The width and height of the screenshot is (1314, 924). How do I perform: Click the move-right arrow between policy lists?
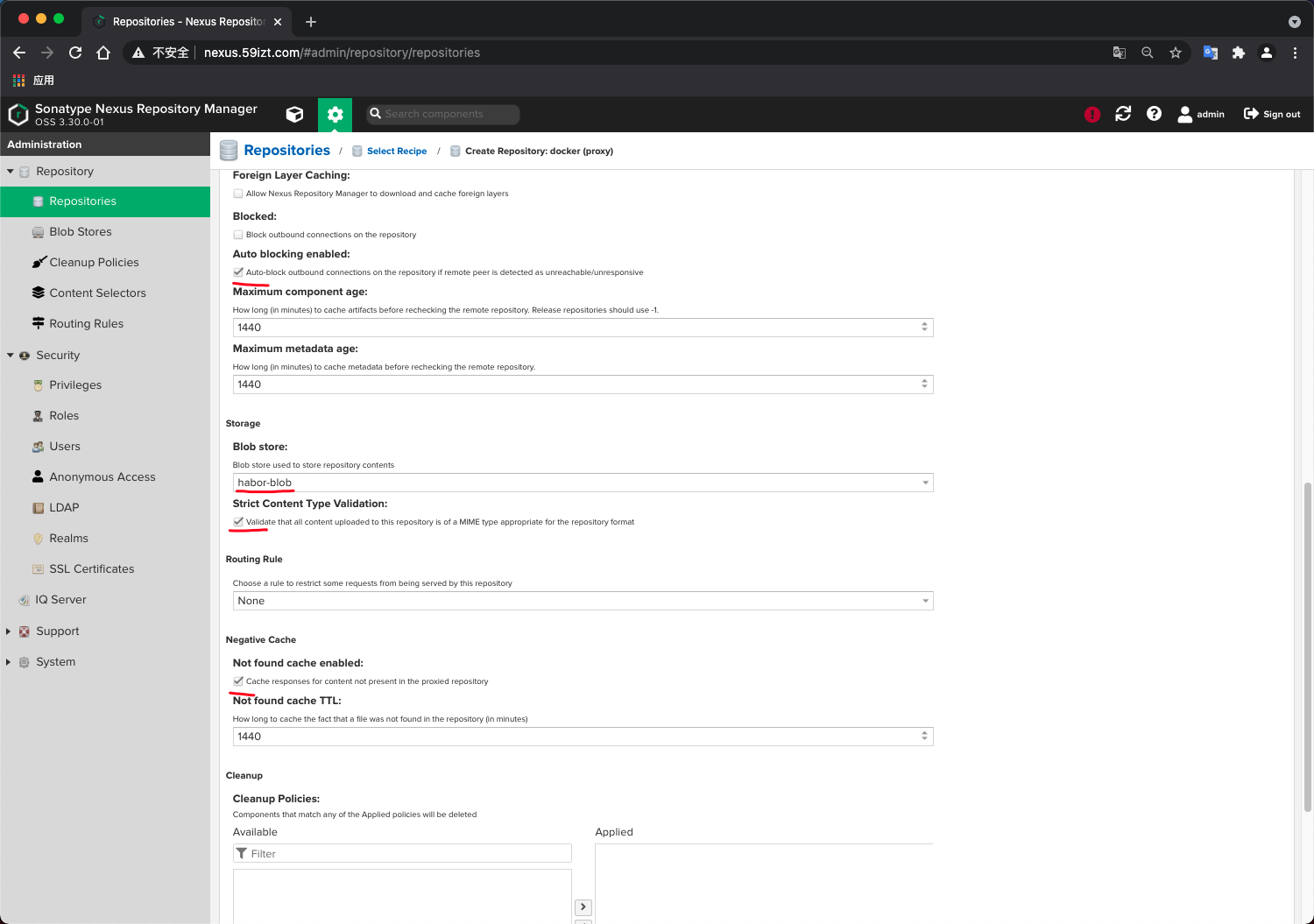coord(583,907)
